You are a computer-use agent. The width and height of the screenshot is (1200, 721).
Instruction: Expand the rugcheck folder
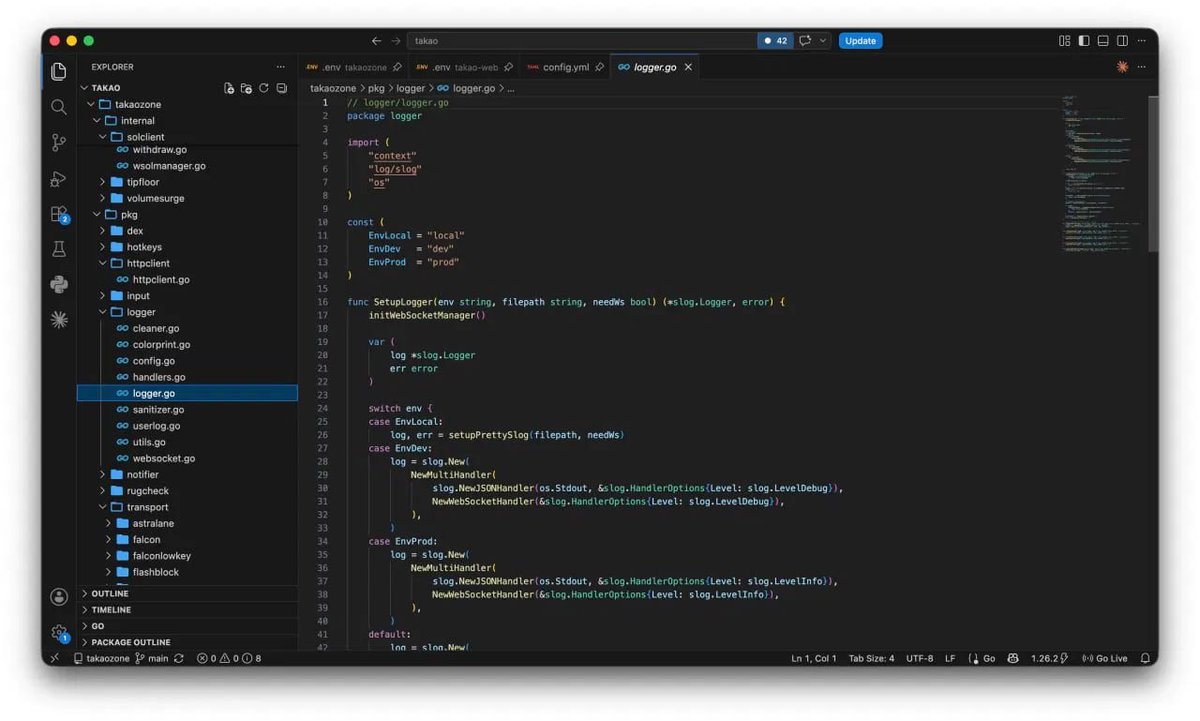tap(103, 491)
